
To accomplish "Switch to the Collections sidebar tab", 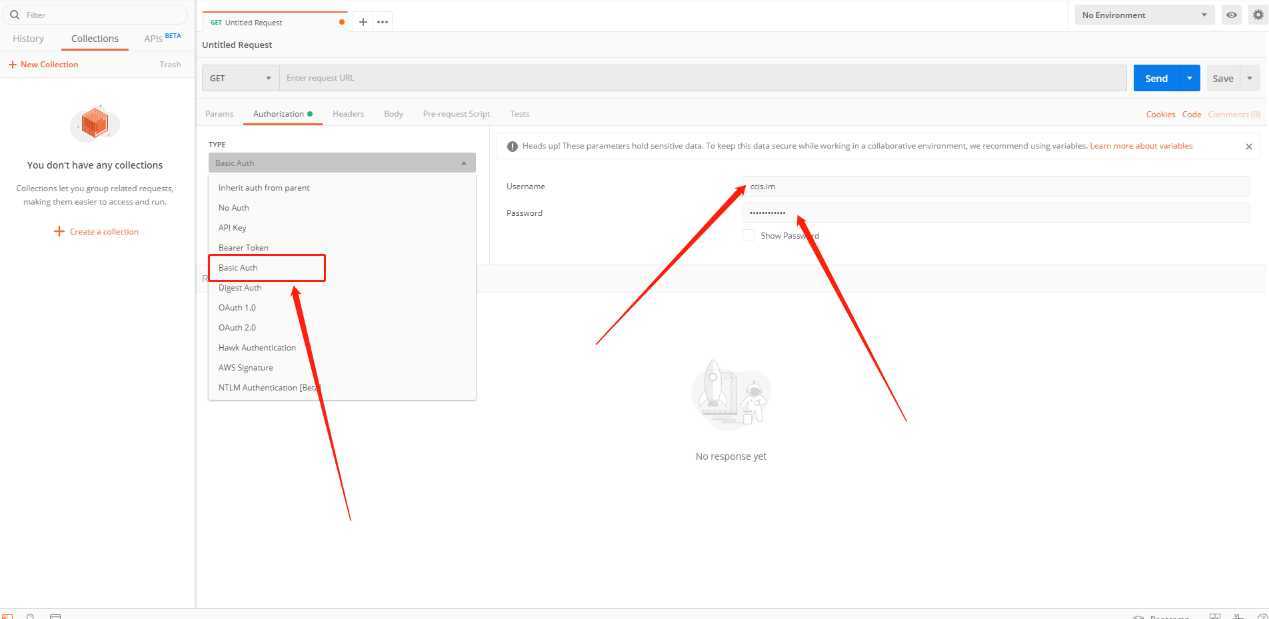I will [x=95, y=39].
